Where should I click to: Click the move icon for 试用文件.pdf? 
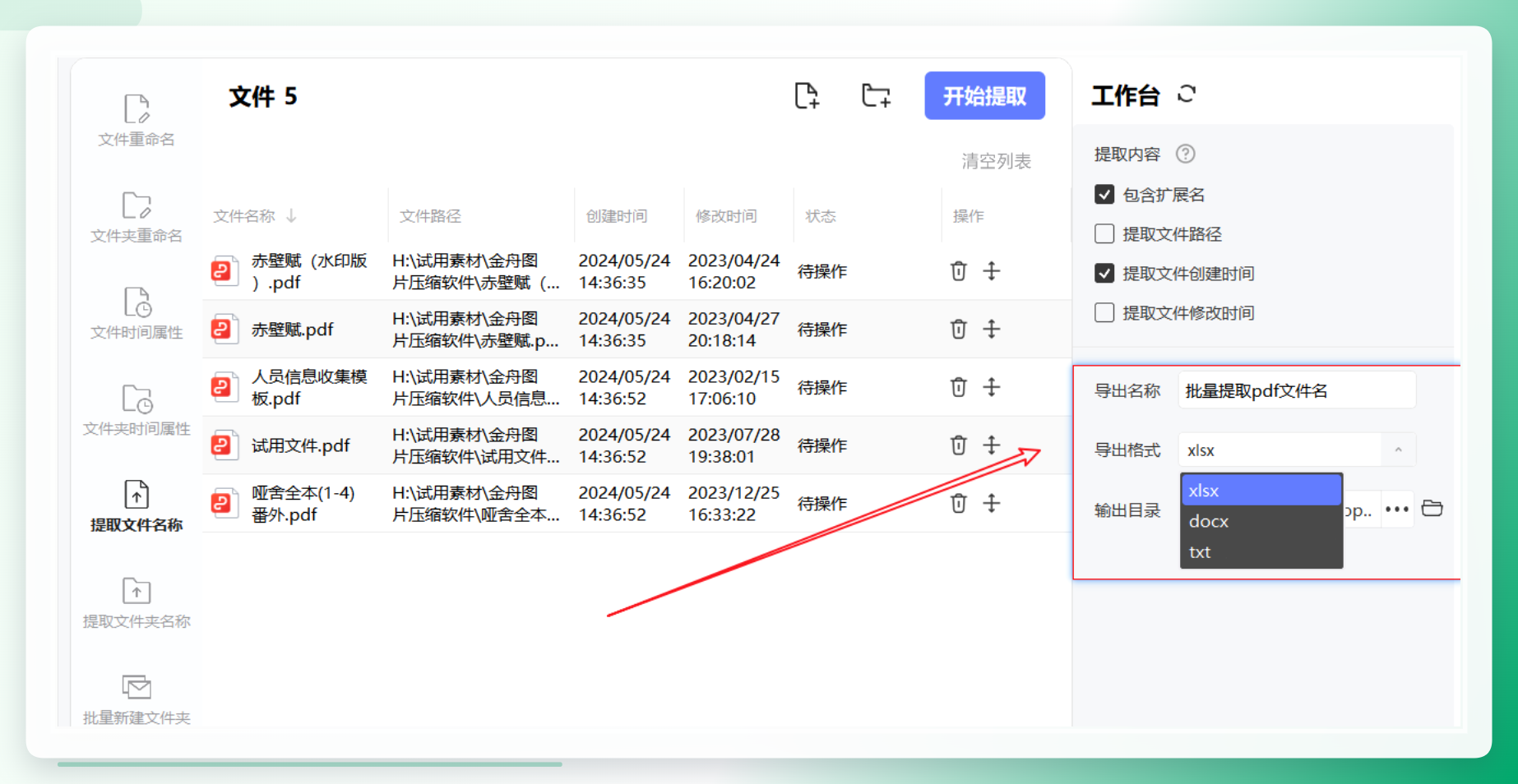992,445
